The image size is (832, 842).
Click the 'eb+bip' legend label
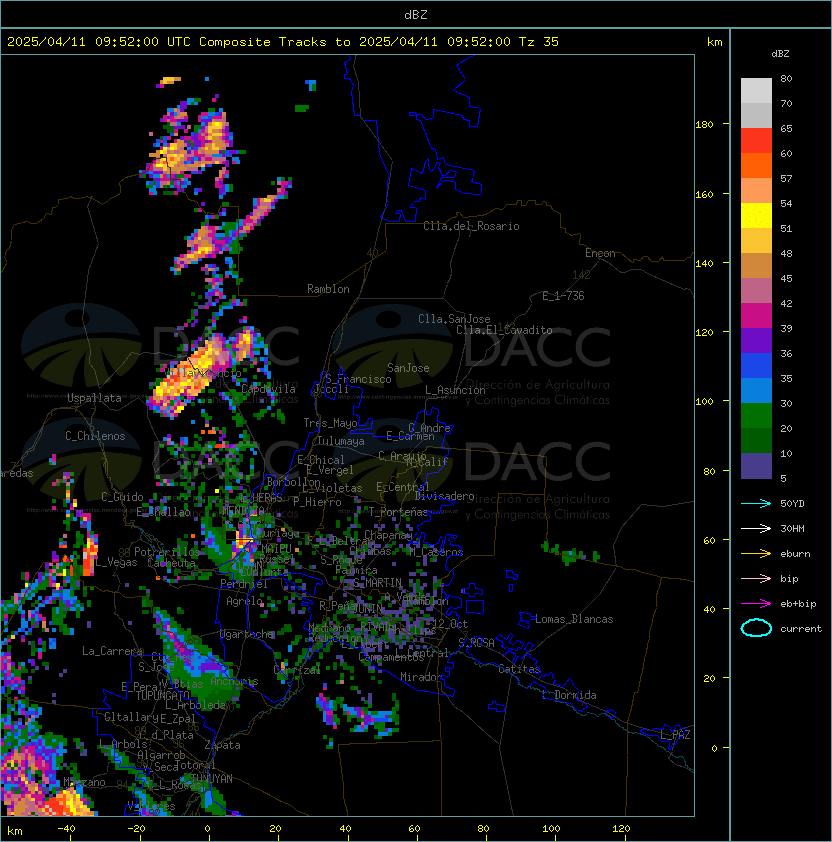pos(798,604)
